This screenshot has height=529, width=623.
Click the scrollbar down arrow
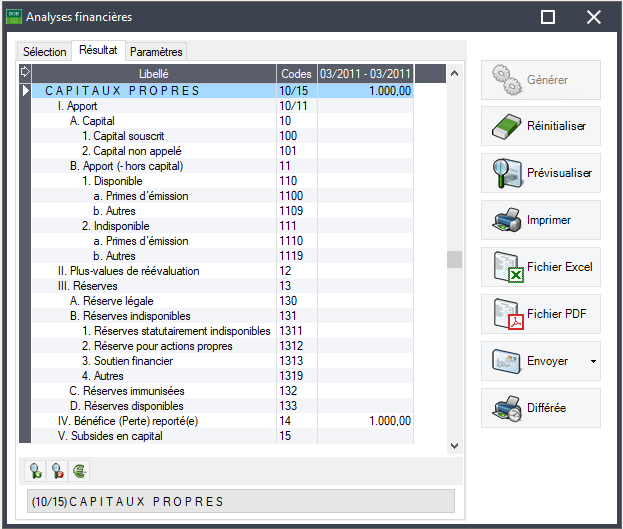point(454,445)
